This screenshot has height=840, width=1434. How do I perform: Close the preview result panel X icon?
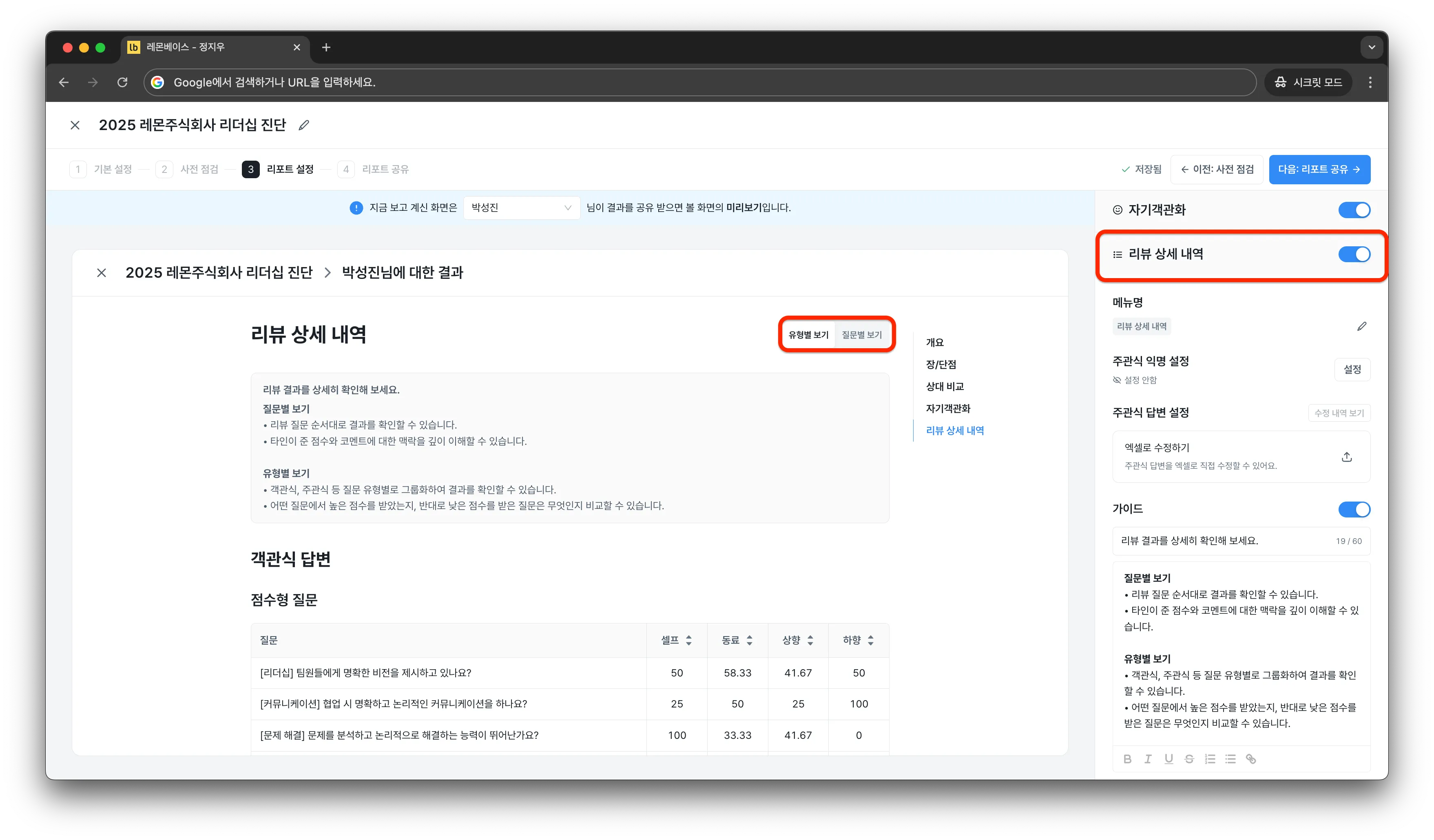(x=102, y=273)
